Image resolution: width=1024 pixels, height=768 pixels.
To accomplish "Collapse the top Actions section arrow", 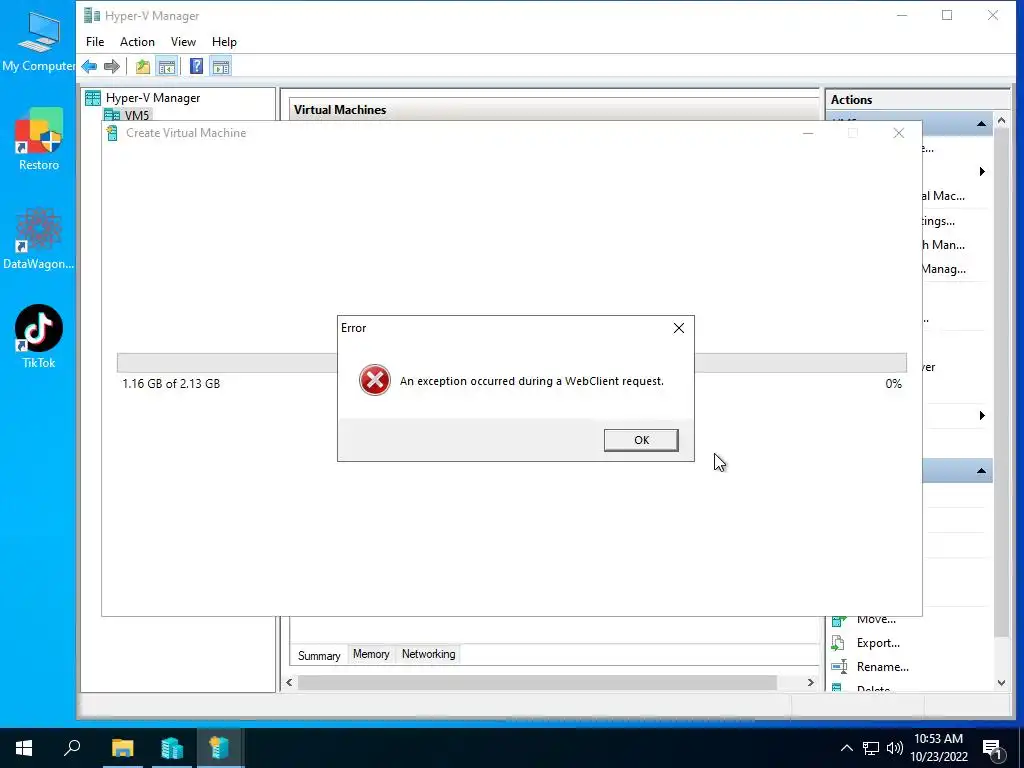I will (981, 123).
